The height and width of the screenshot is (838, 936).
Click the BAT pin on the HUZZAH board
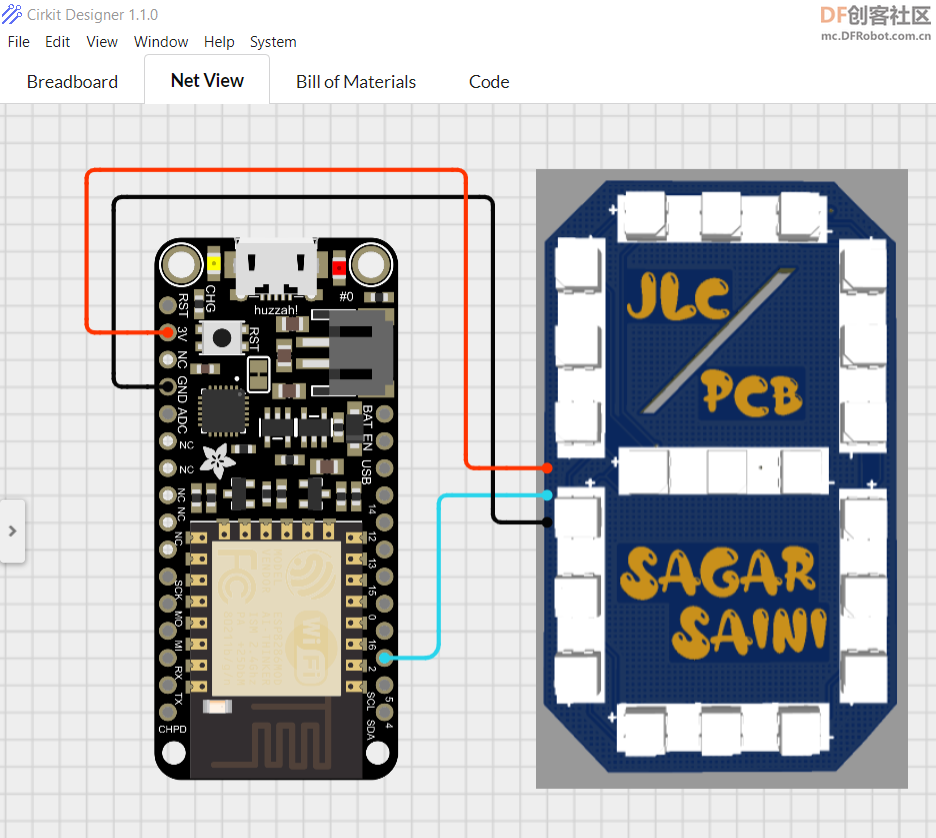[385, 414]
